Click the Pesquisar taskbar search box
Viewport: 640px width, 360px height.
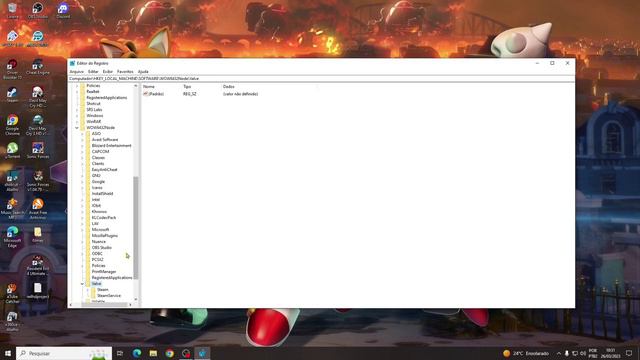click(64, 353)
